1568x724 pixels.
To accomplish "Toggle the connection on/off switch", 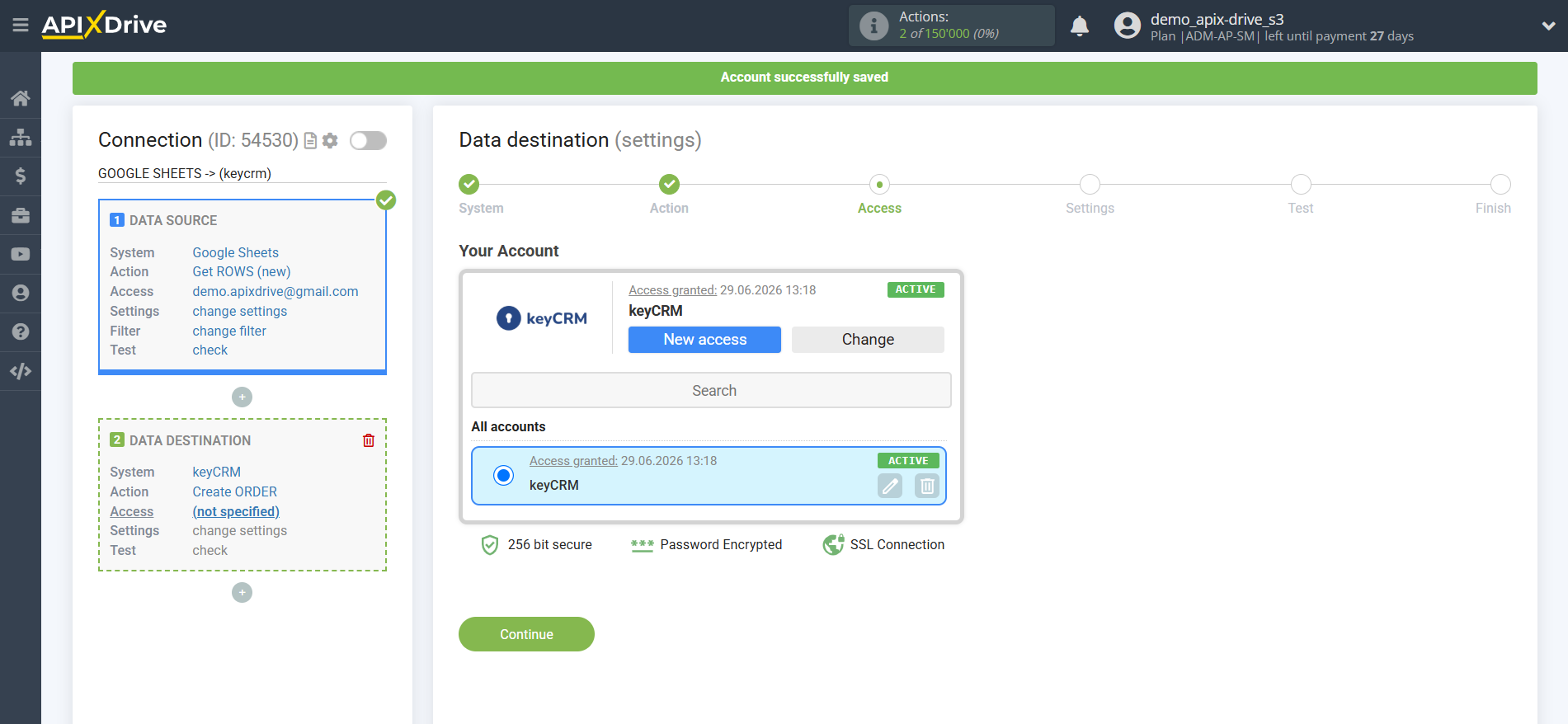I will pos(368,141).
